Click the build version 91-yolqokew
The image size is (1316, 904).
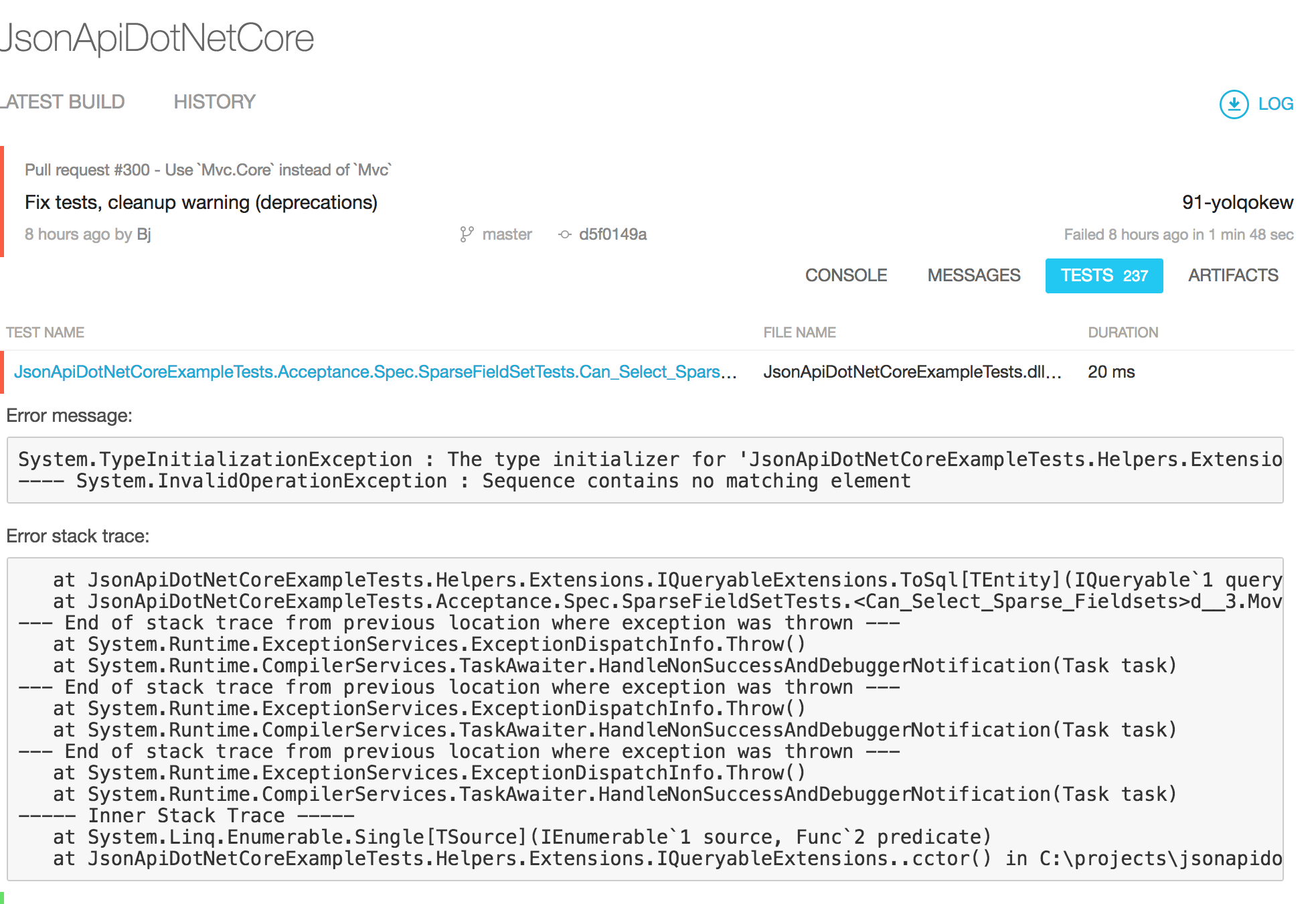(x=1238, y=202)
